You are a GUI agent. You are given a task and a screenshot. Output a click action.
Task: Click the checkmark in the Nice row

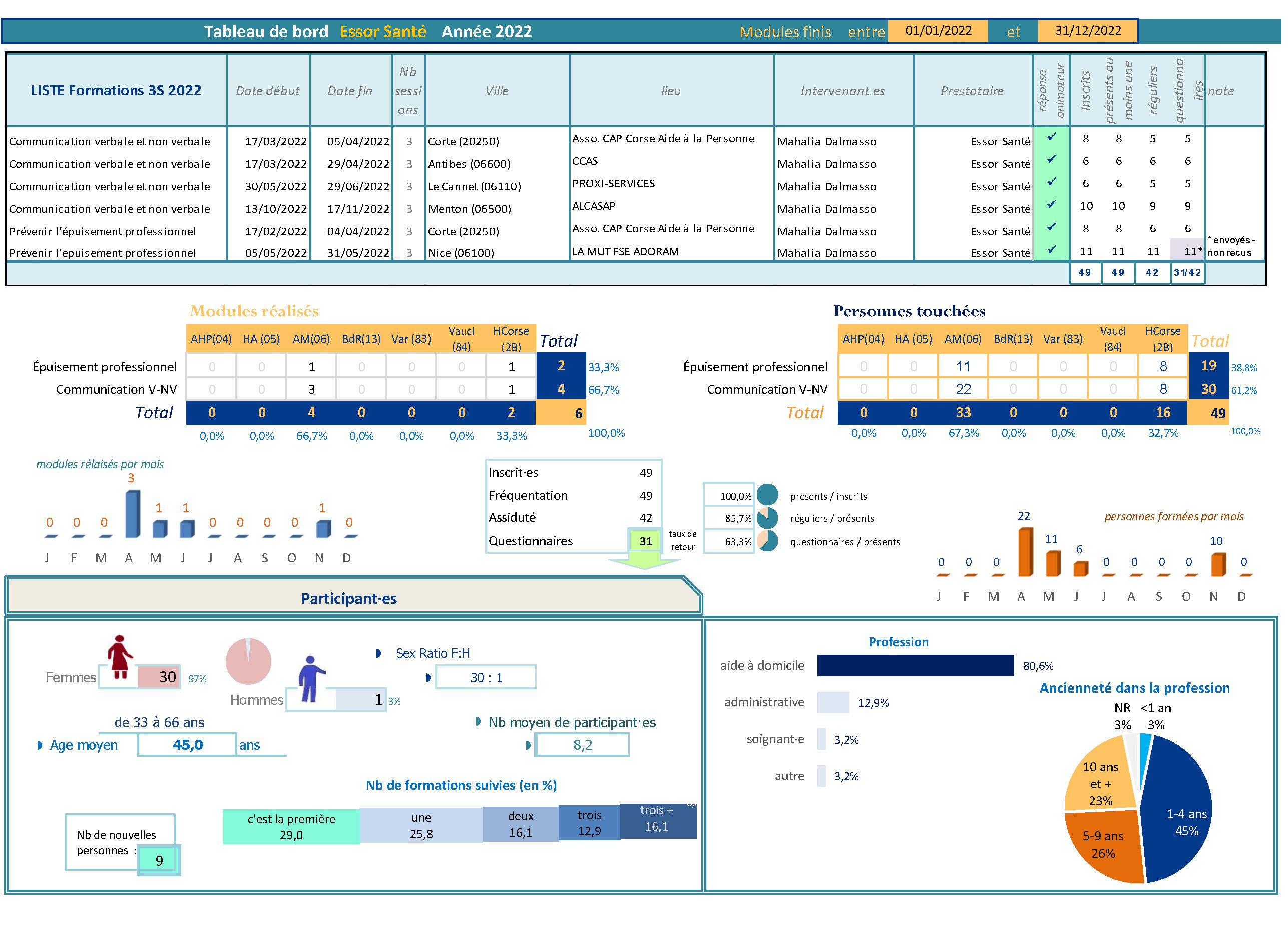pyautogui.click(x=1051, y=249)
